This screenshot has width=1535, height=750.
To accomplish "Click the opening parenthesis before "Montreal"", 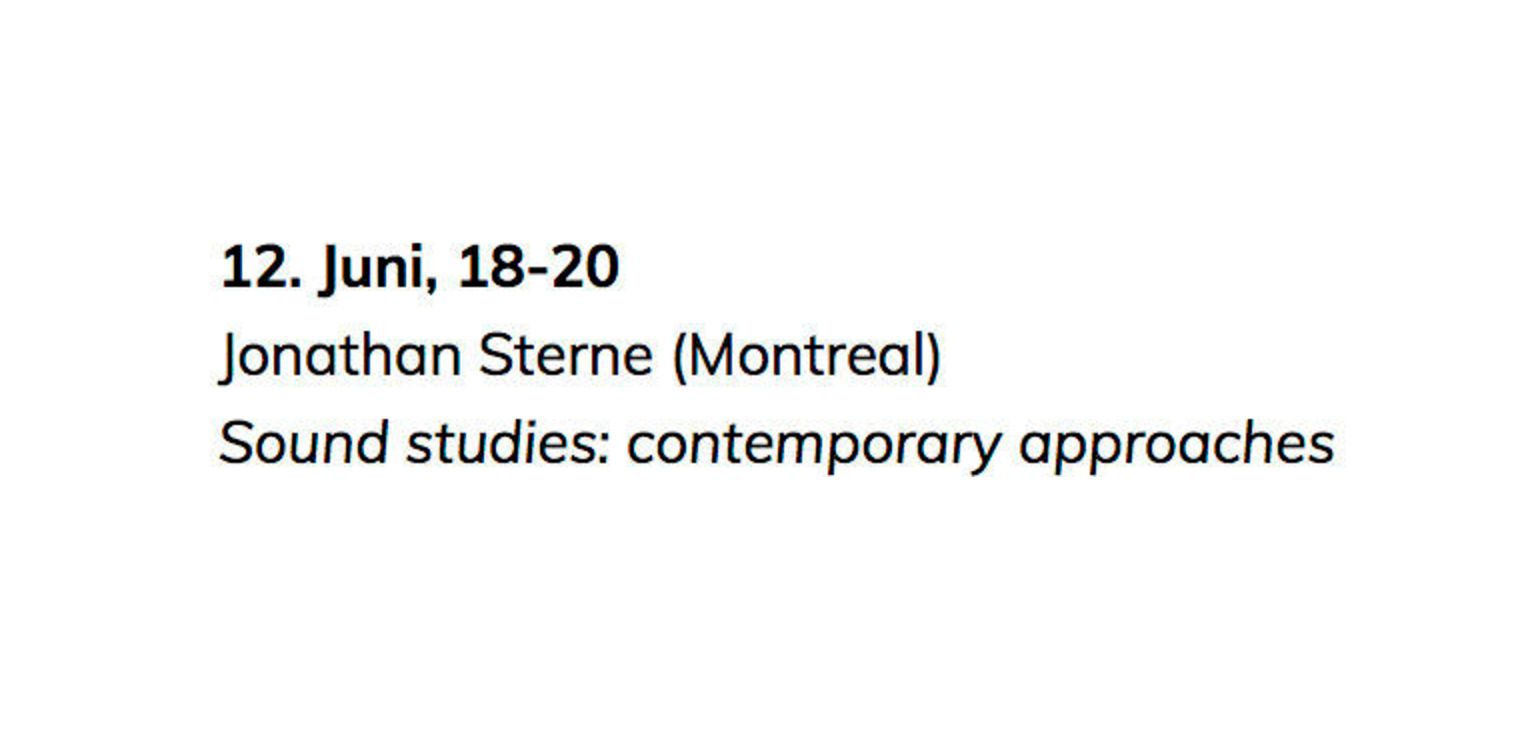I will 679,358.
